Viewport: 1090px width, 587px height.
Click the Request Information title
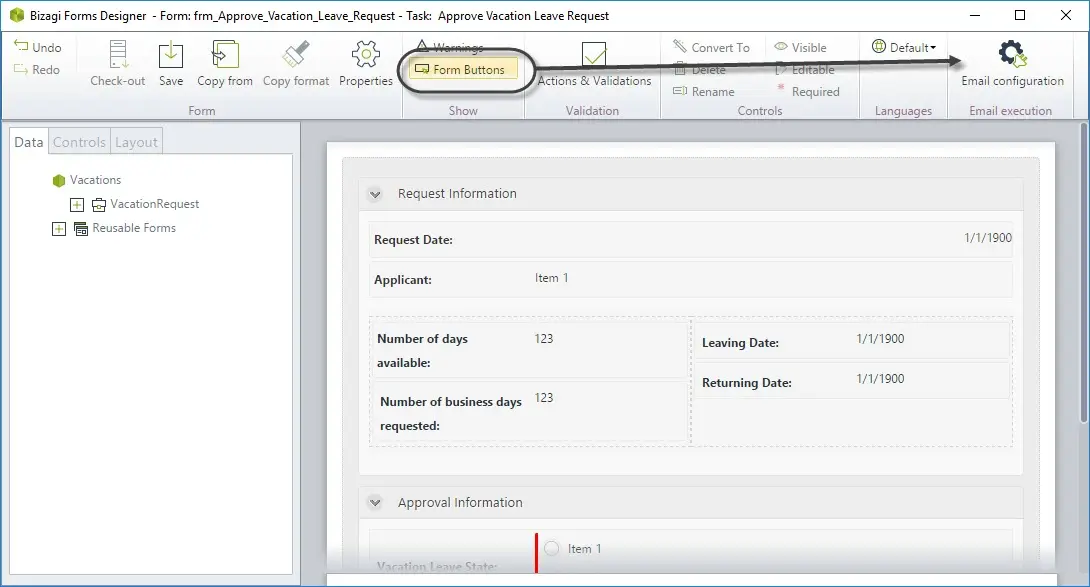click(457, 193)
